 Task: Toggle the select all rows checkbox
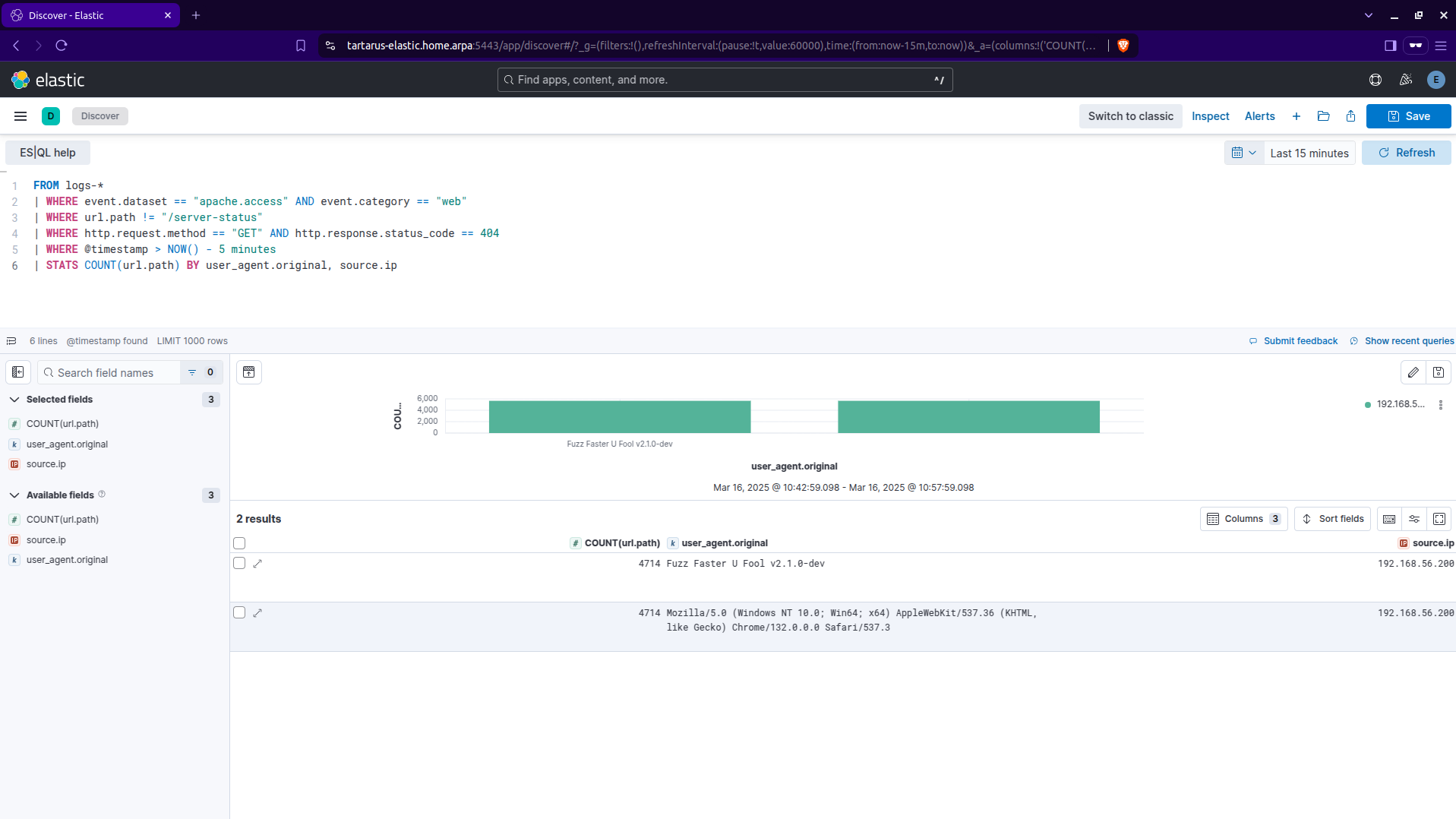pos(239,543)
